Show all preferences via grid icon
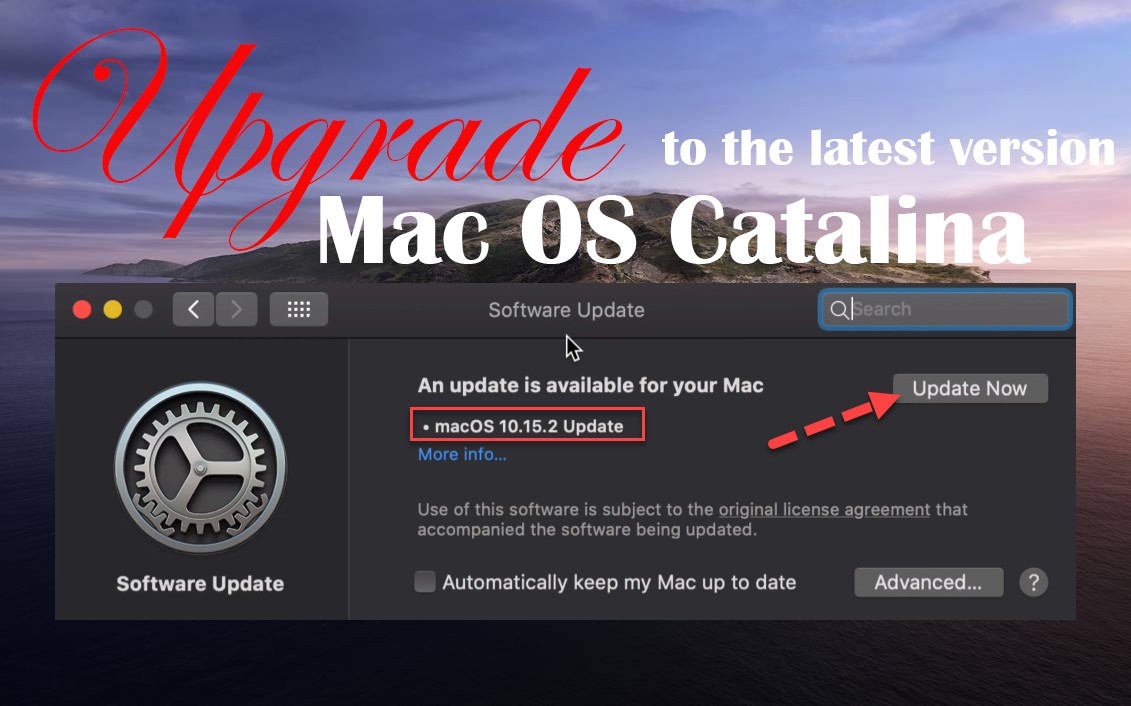The height and width of the screenshot is (706, 1131). pos(299,309)
